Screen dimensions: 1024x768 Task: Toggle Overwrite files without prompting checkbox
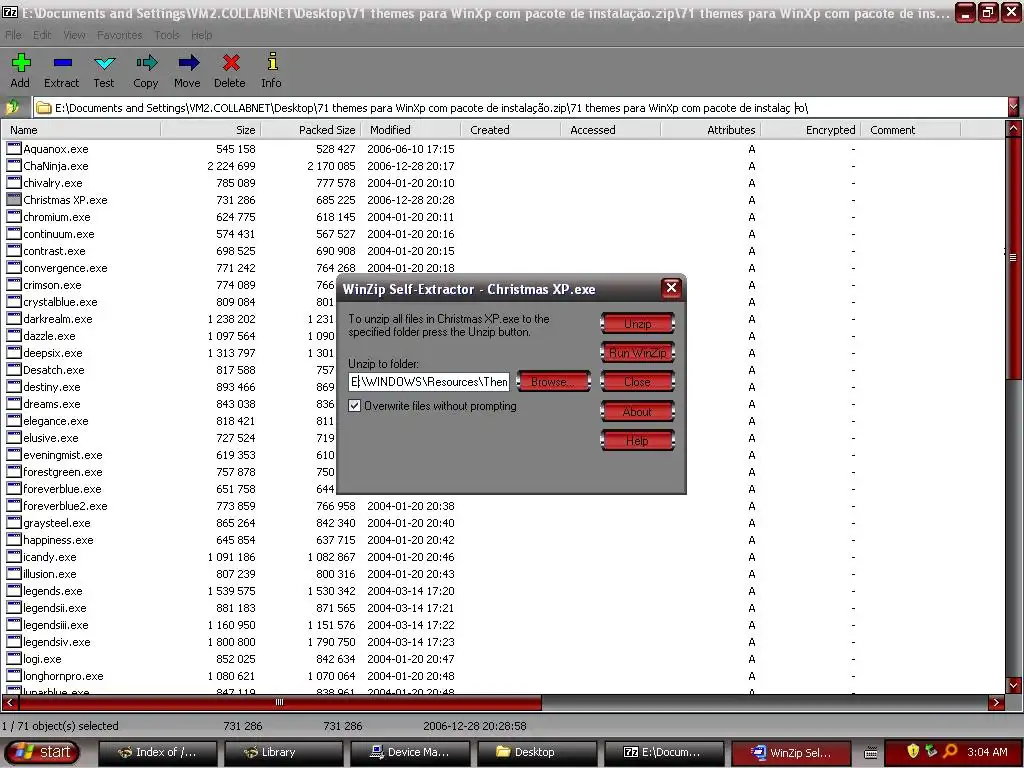tap(355, 406)
